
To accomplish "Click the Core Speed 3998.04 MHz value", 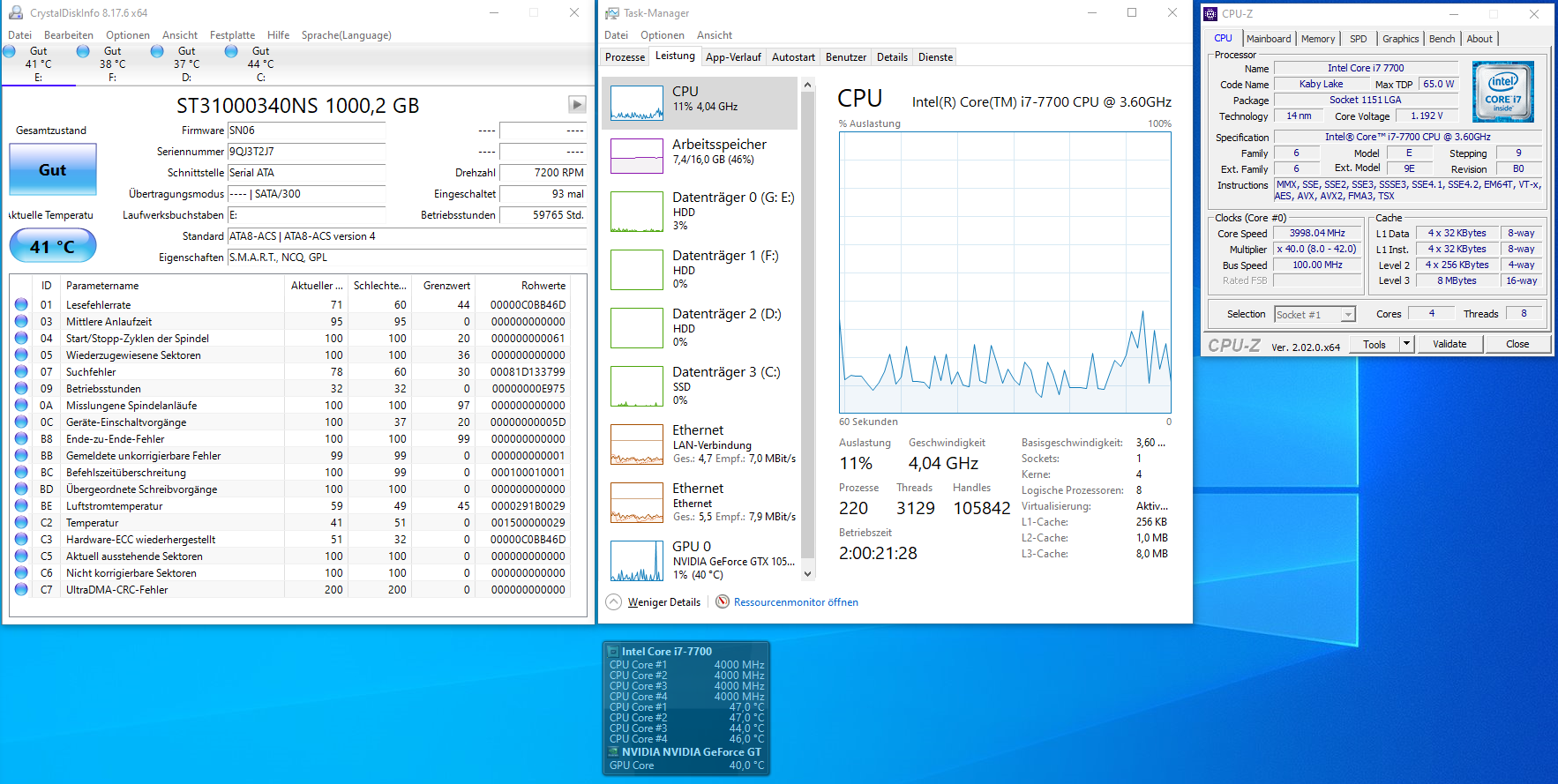I will [1317, 233].
